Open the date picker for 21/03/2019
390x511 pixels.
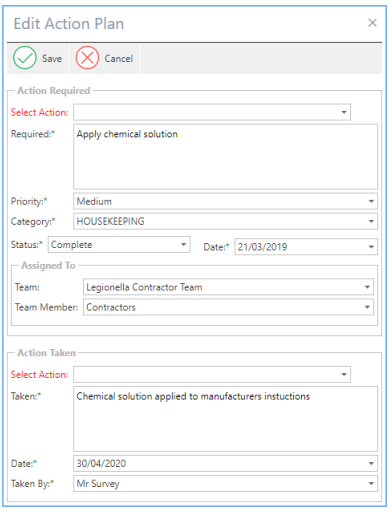[x=371, y=247]
